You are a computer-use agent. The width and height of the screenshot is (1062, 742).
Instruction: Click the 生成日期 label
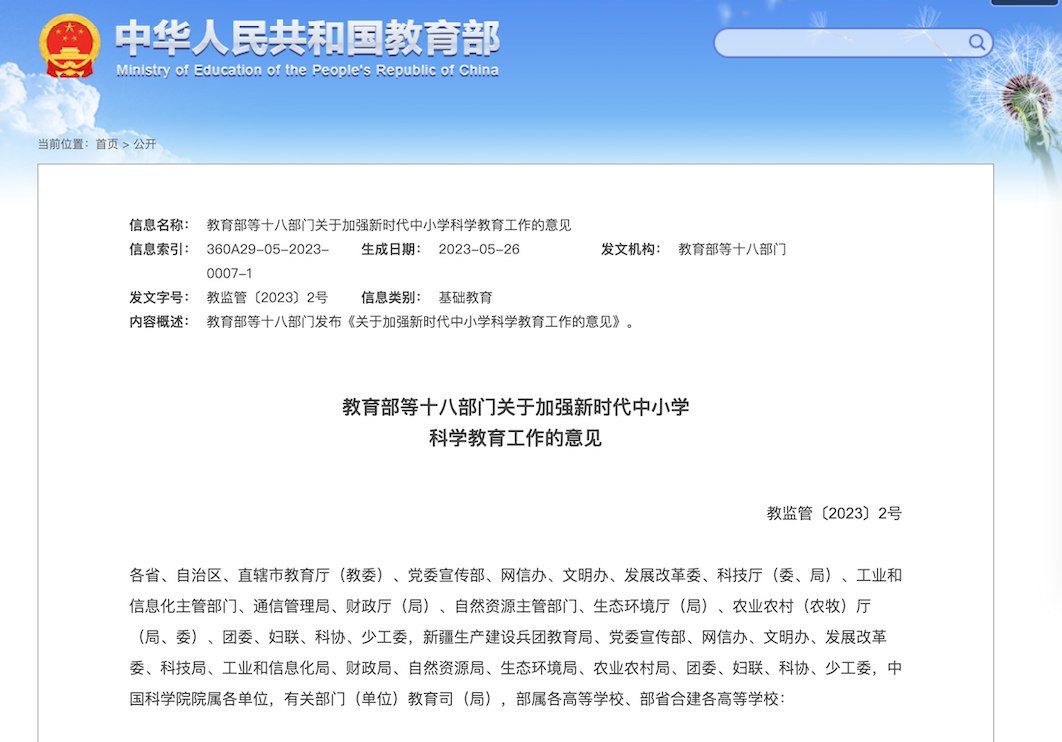click(x=391, y=249)
